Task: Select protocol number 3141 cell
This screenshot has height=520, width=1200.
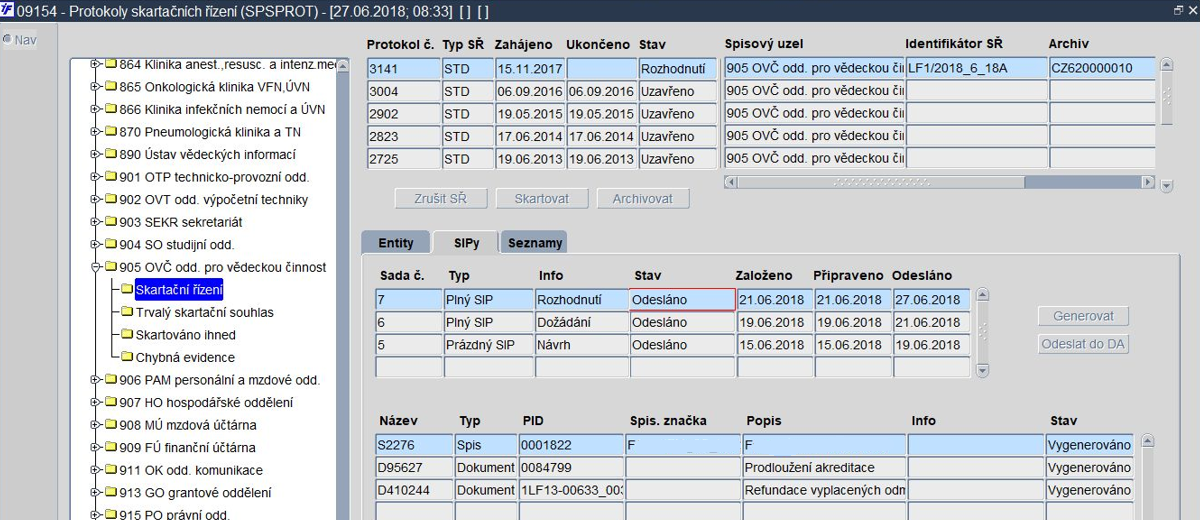Action: tap(403, 69)
